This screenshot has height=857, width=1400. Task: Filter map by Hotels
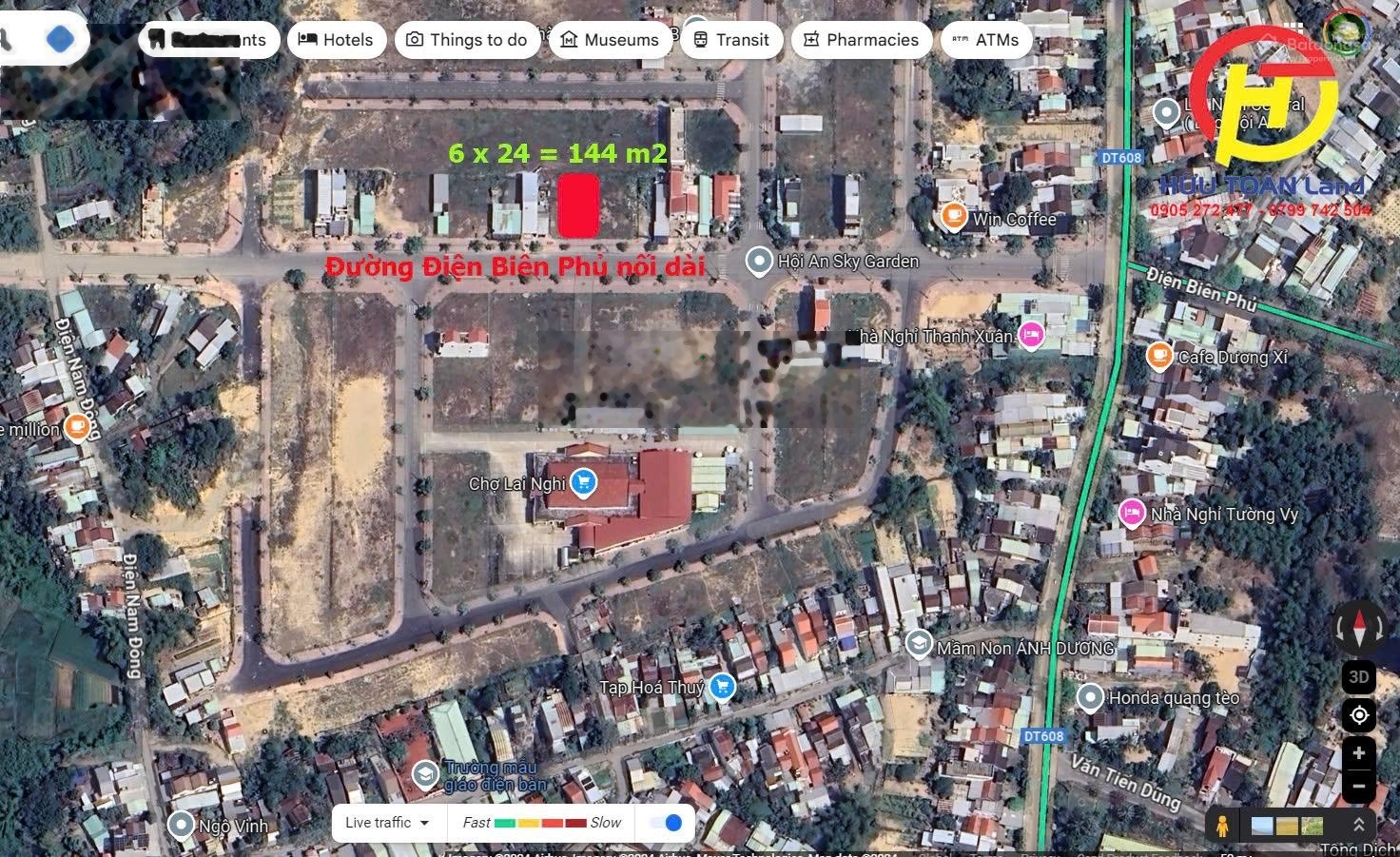pyautogui.click(x=336, y=40)
